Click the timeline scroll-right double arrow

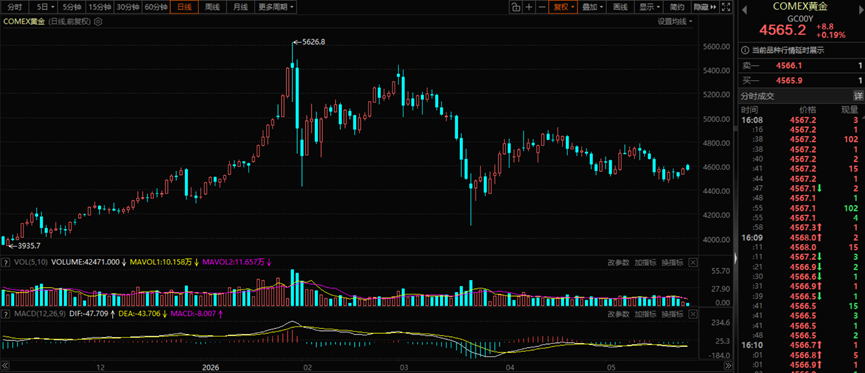[x=728, y=366]
